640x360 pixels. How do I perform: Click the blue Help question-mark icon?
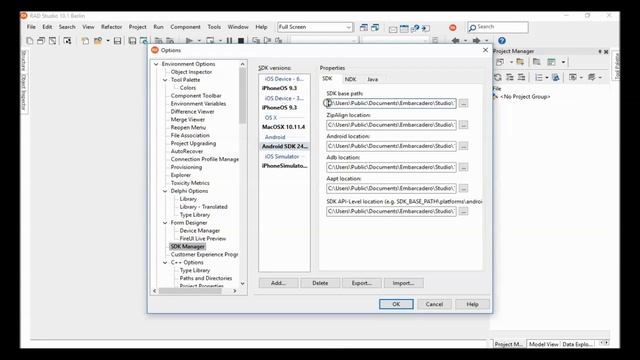[x=502, y=40]
